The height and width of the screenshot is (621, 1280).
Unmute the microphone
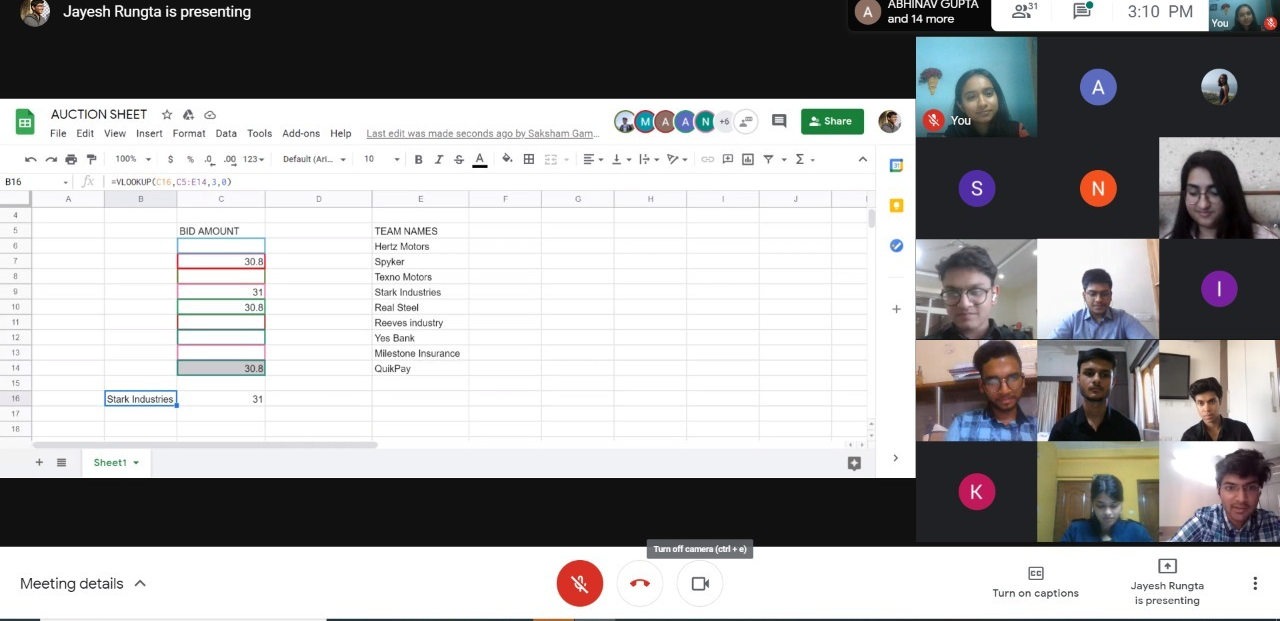[580, 583]
